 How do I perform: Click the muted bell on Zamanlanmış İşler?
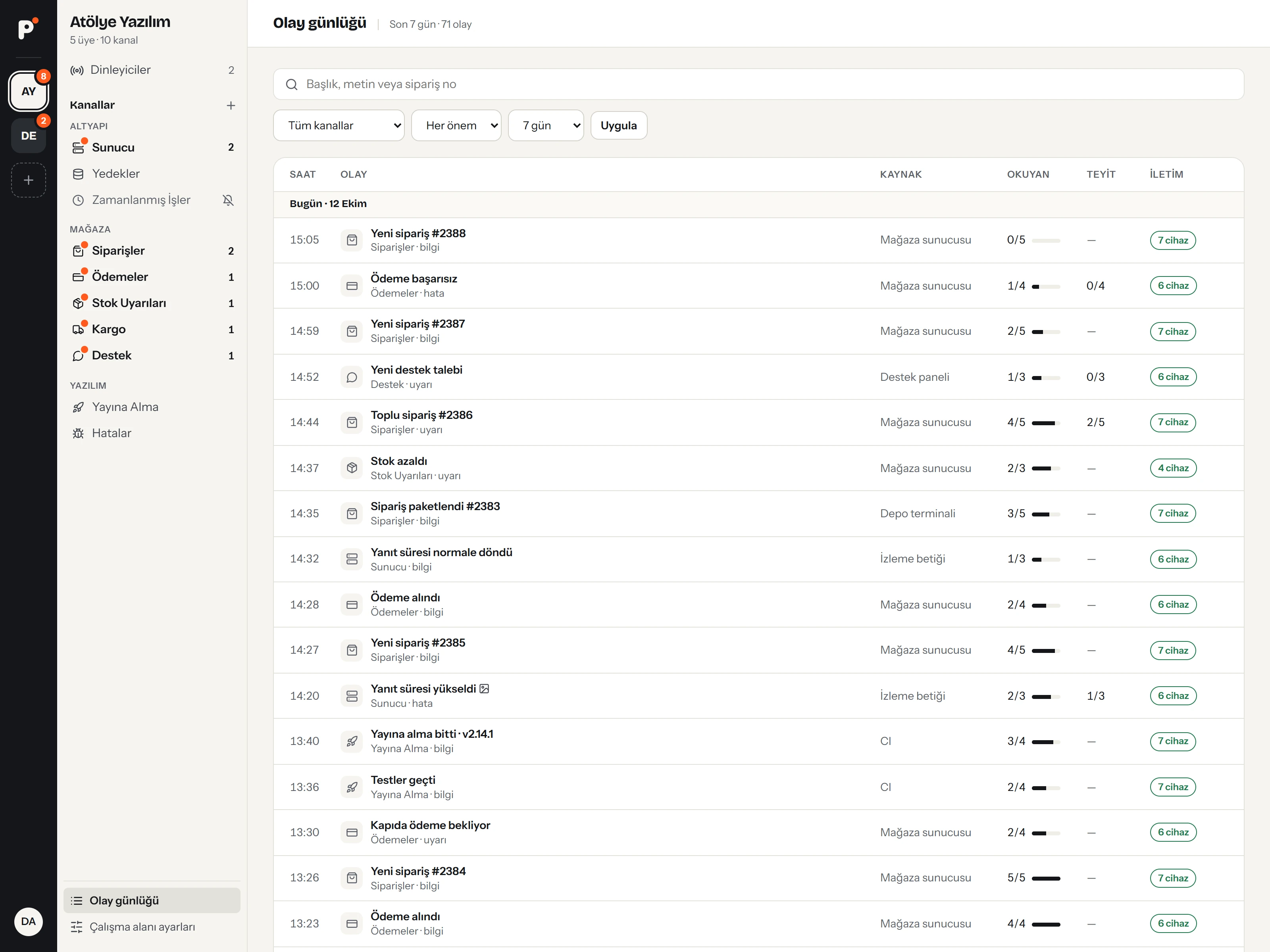click(x=228, y=200)
